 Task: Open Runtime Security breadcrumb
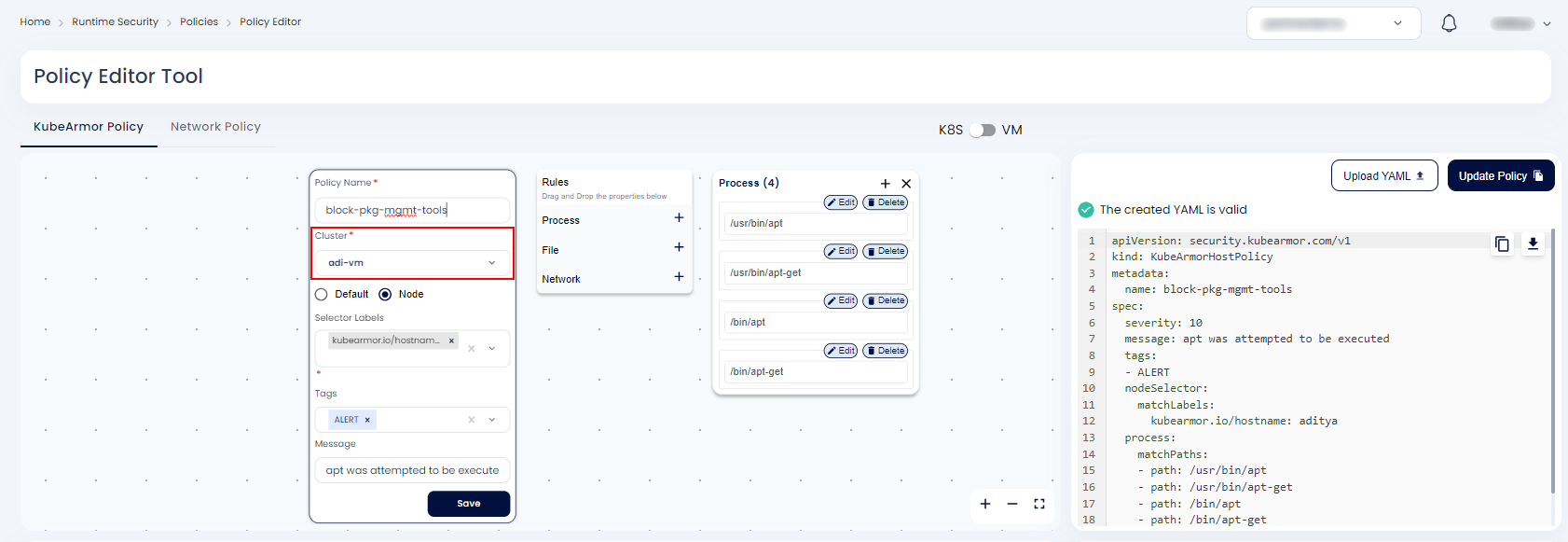[x=115, y=21]
